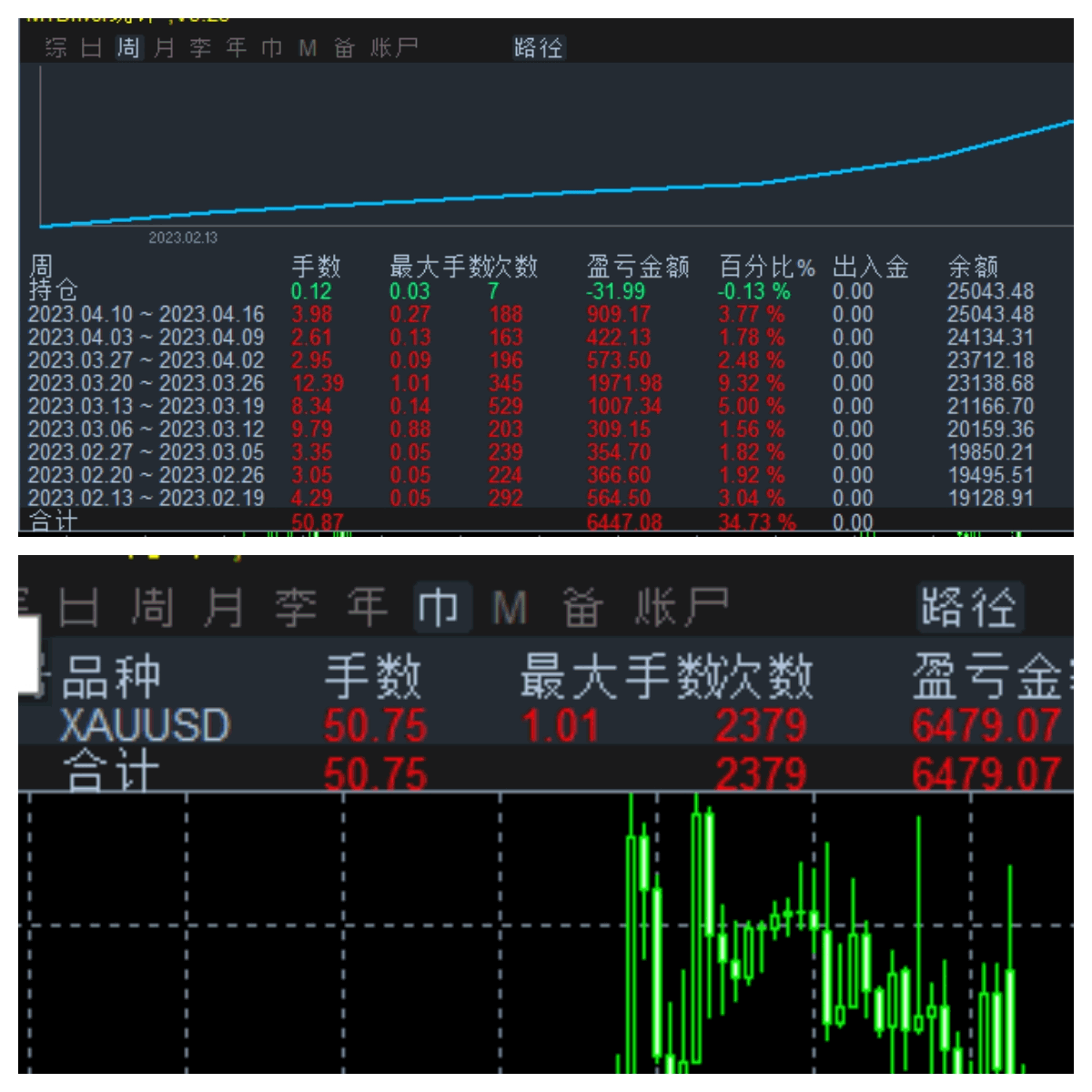Open the M tab in bottom panel
The height and width of the screenshot is (1092, 1092).
510,608
